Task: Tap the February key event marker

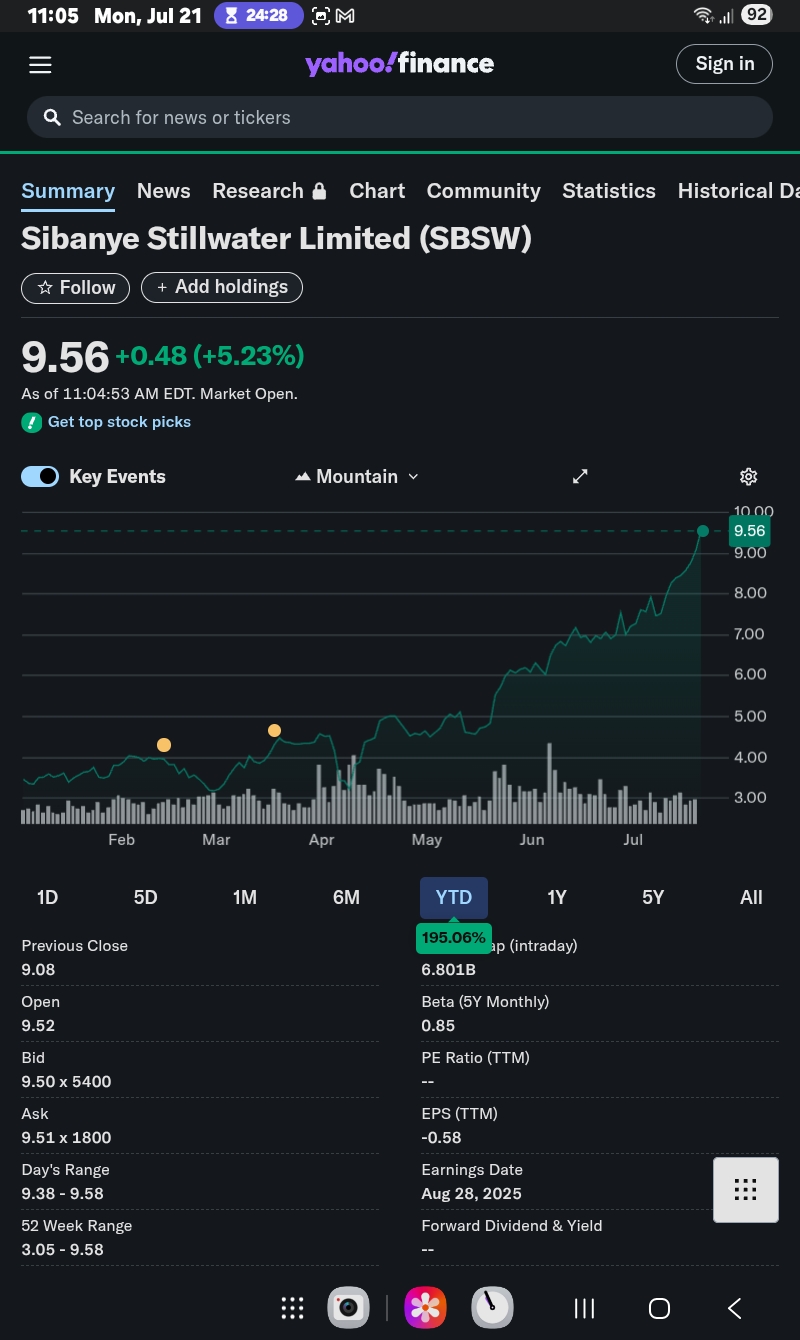Action: (164, 745)
